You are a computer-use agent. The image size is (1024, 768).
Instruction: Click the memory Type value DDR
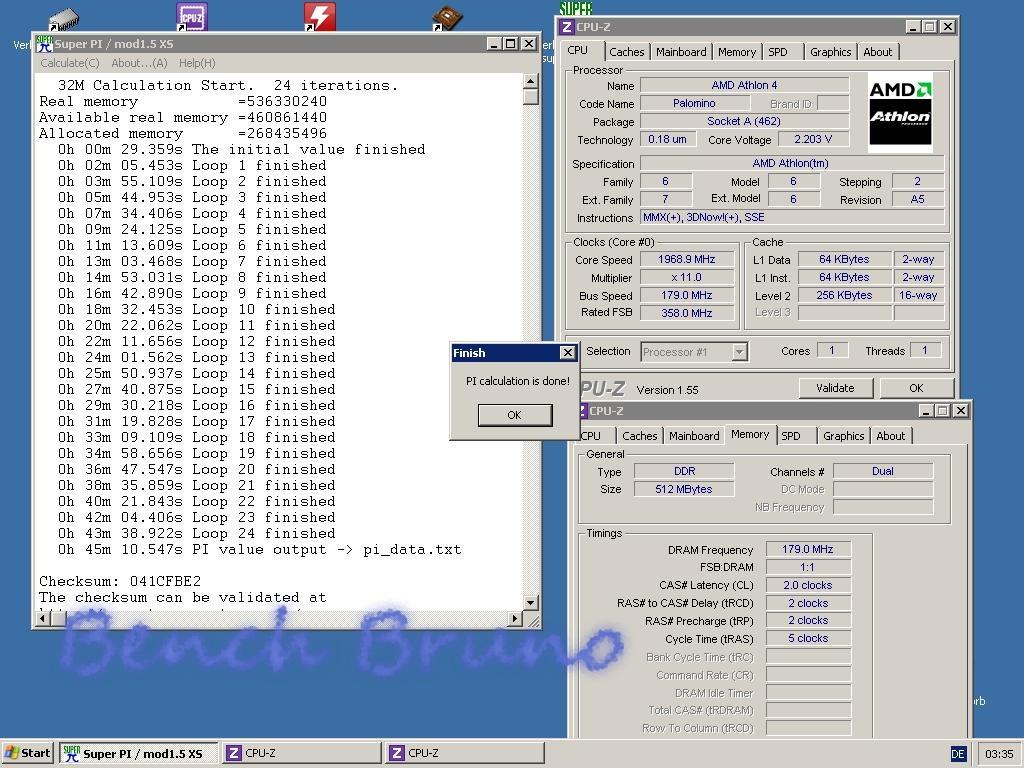[684, 471]
